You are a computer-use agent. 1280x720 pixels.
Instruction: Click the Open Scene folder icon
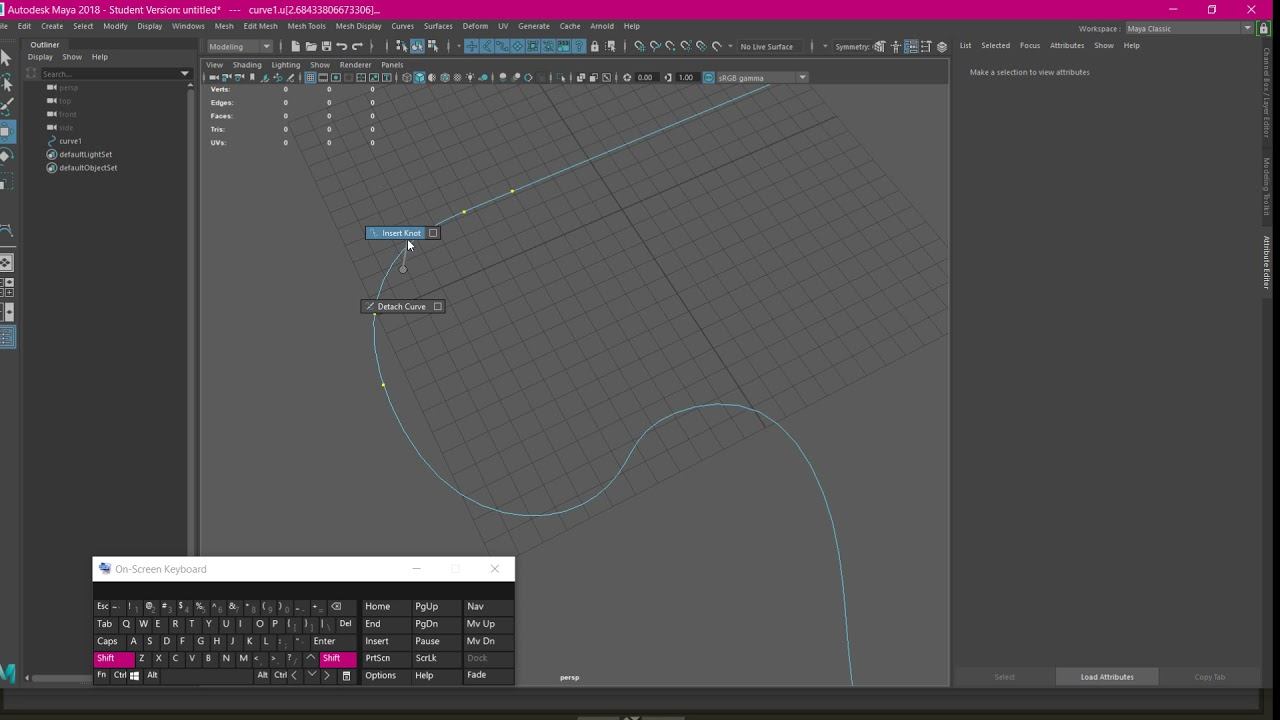tap(311, 46)
